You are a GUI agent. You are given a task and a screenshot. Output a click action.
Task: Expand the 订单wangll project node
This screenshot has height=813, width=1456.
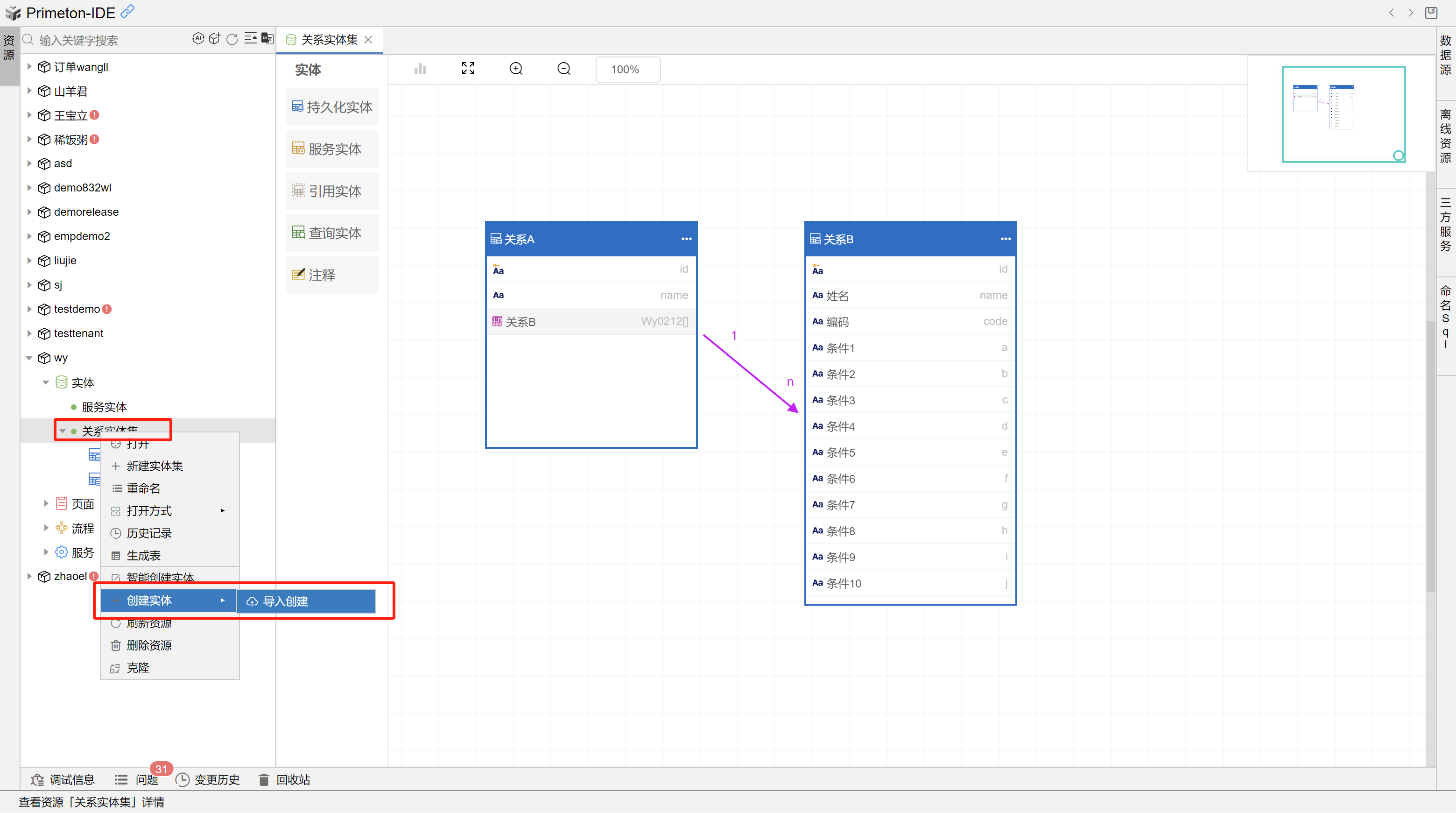[x=29, y=67]
